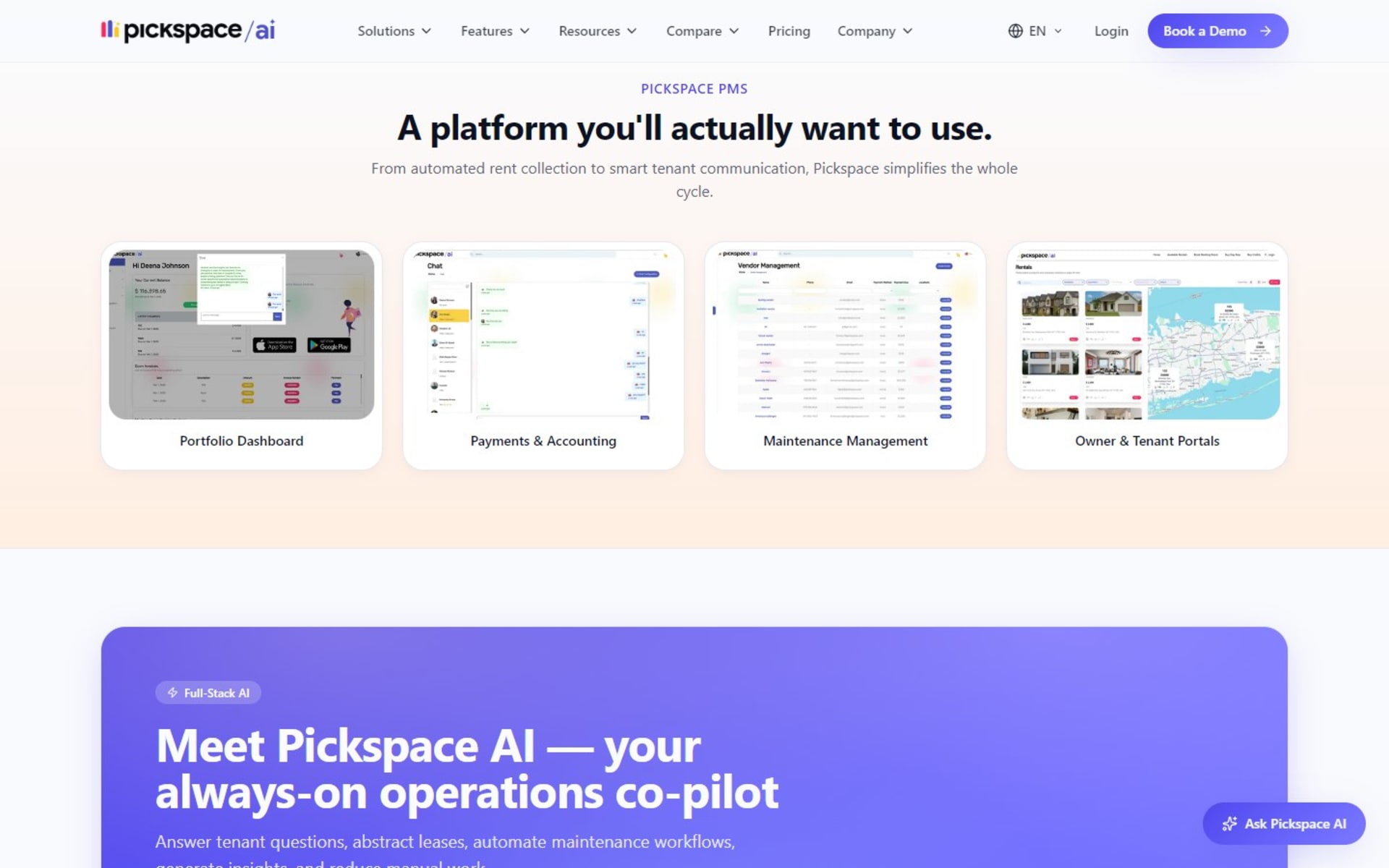Click the Login link
The width and height of the screenshot is (1389, 868).
pyautogui.click(x=1111, y=31)
